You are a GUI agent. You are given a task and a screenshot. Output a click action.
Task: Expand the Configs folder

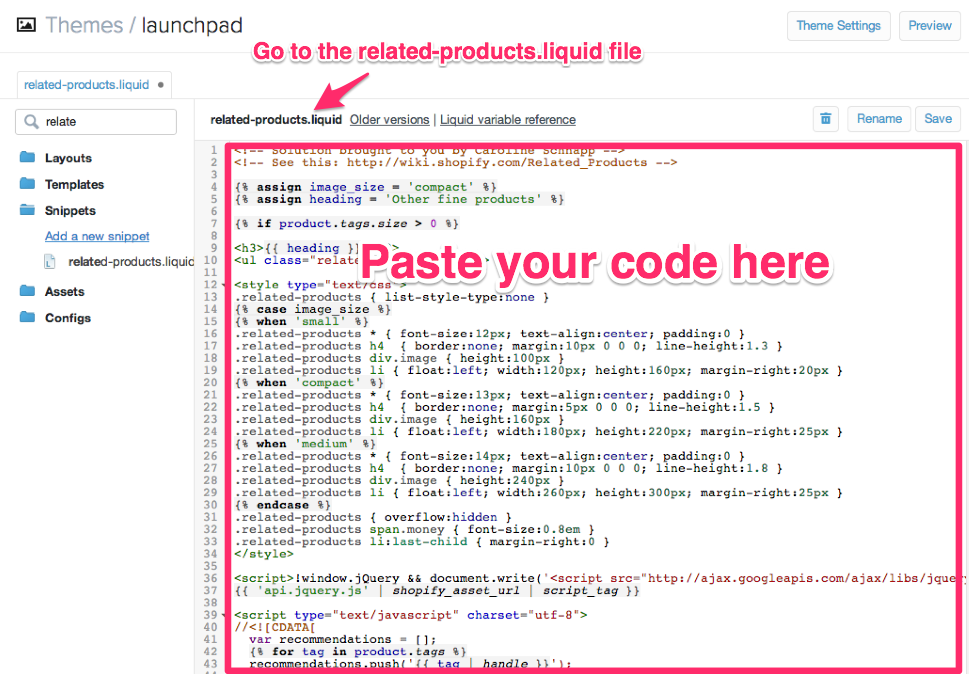(67, 318)
